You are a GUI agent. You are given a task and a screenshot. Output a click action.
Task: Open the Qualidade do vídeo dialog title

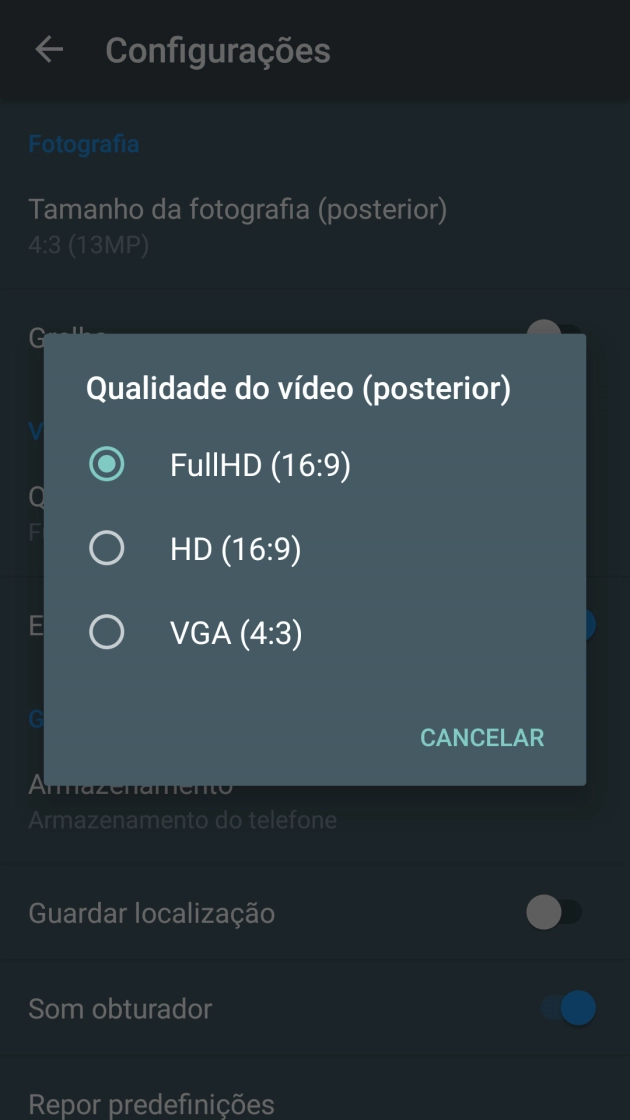click(300, 388)
